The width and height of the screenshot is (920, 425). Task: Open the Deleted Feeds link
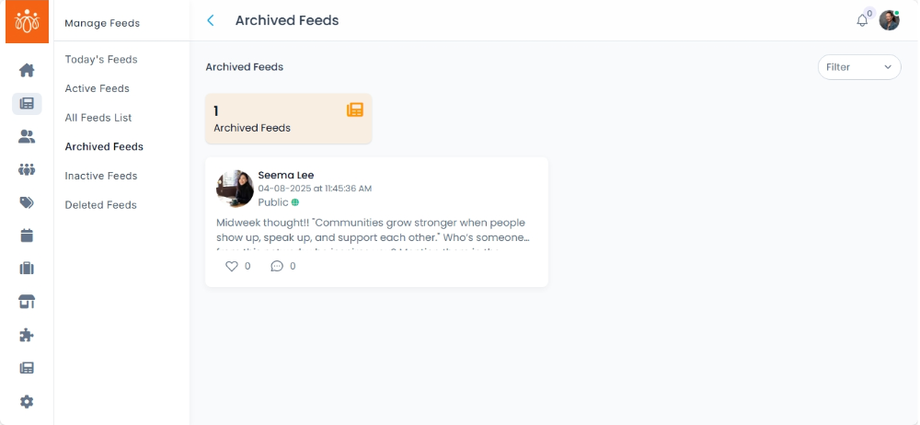(100, 205)
